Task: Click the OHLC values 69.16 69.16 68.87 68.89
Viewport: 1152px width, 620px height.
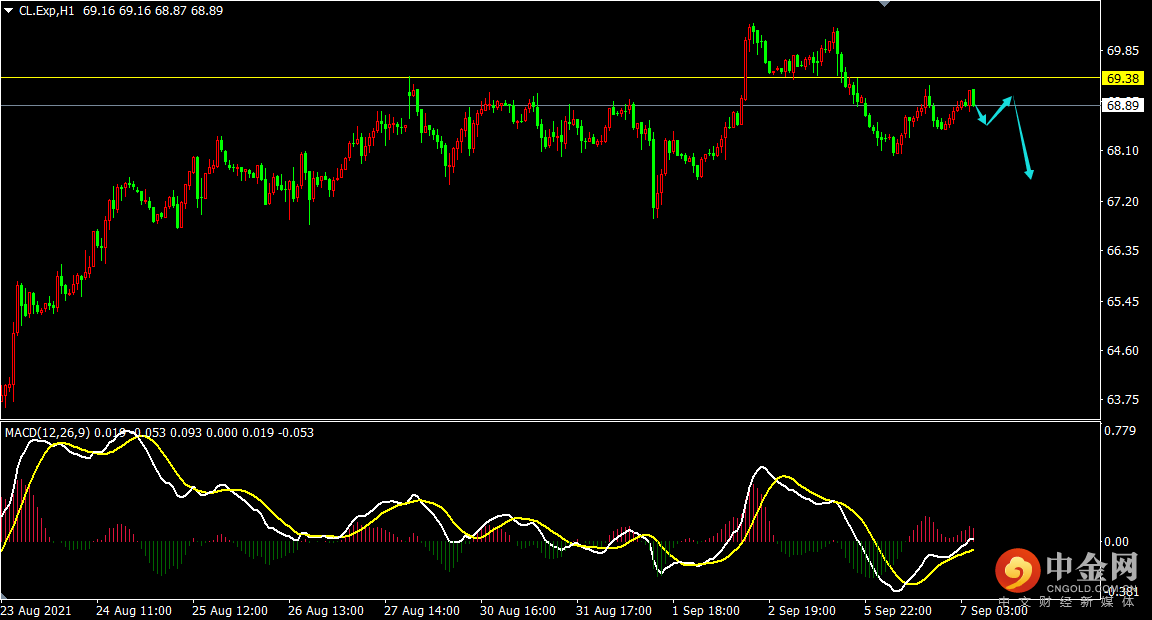Action: pos(153,11)
